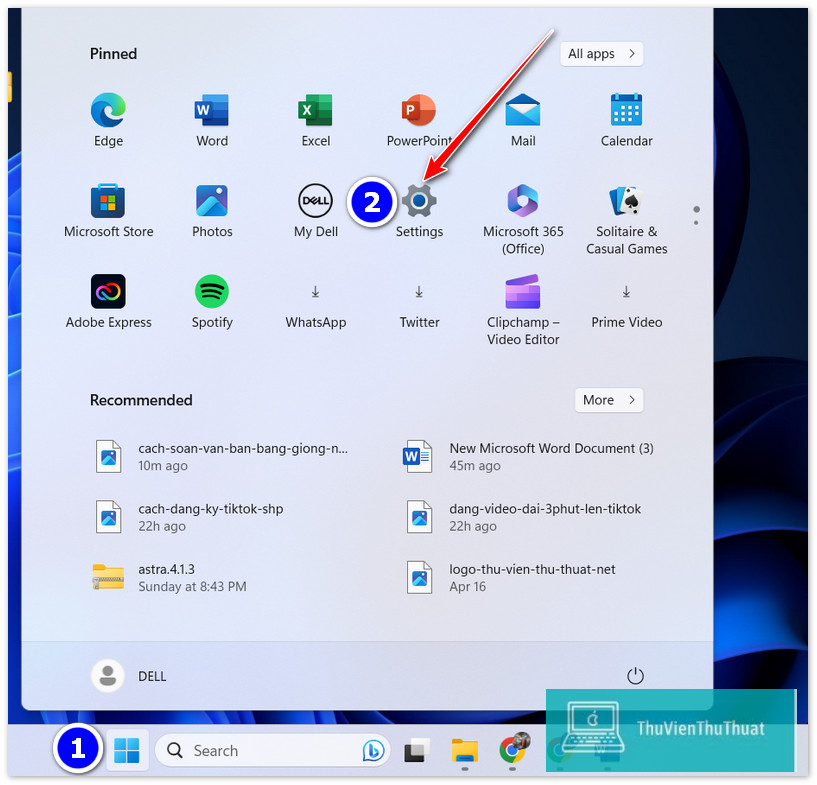Open Settings with the gear icon

click(x=419, y=210)
